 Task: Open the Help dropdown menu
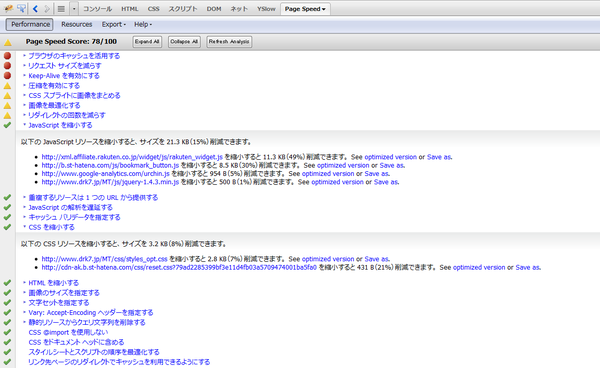coord(143,24)
